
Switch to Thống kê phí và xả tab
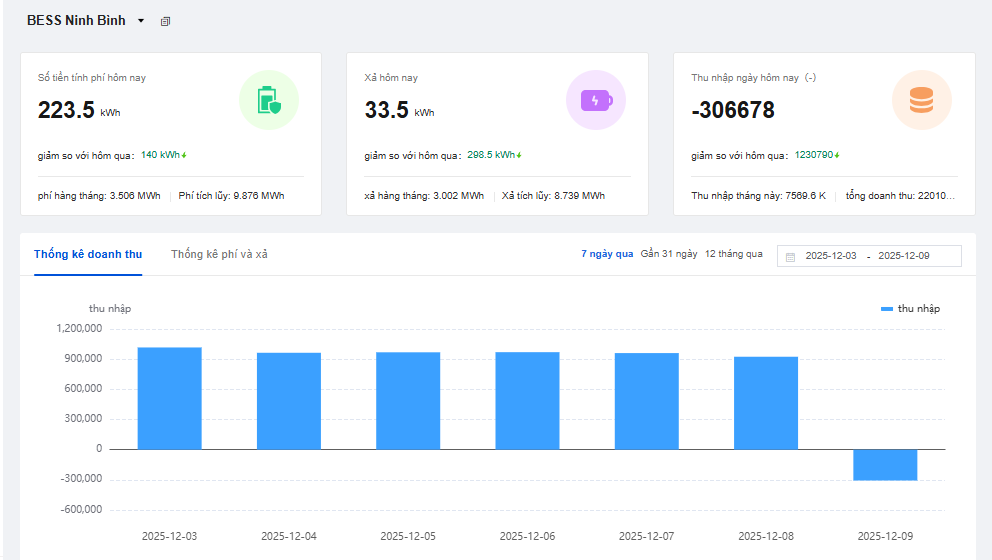(x=219, y=254)
